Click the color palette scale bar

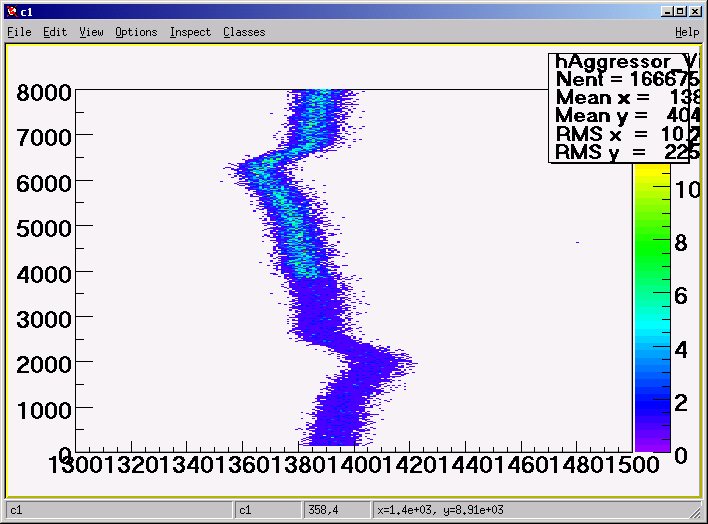(x=652, y=307)
